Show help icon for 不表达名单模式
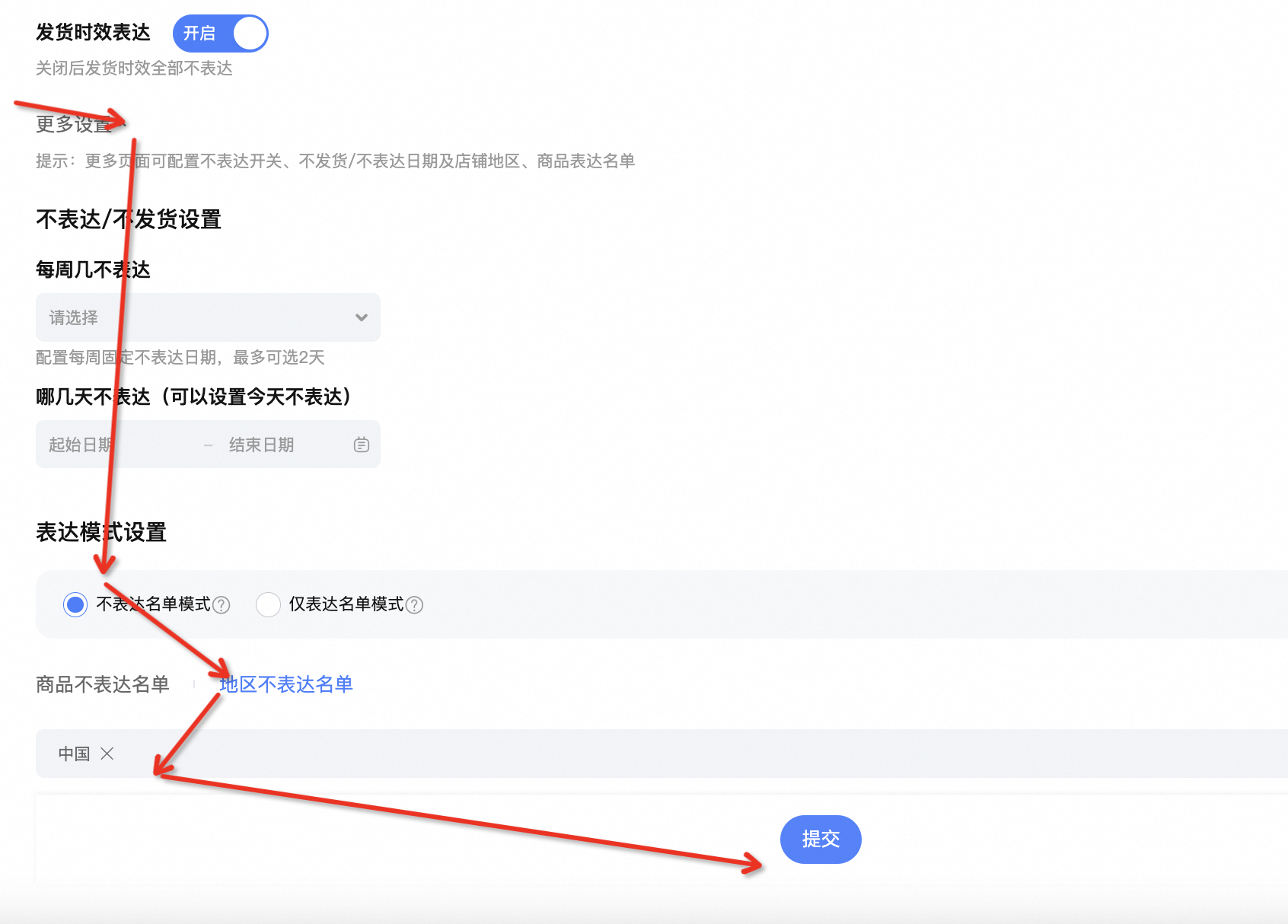Viewport: 1288px width, 924px height. point(222,605)
